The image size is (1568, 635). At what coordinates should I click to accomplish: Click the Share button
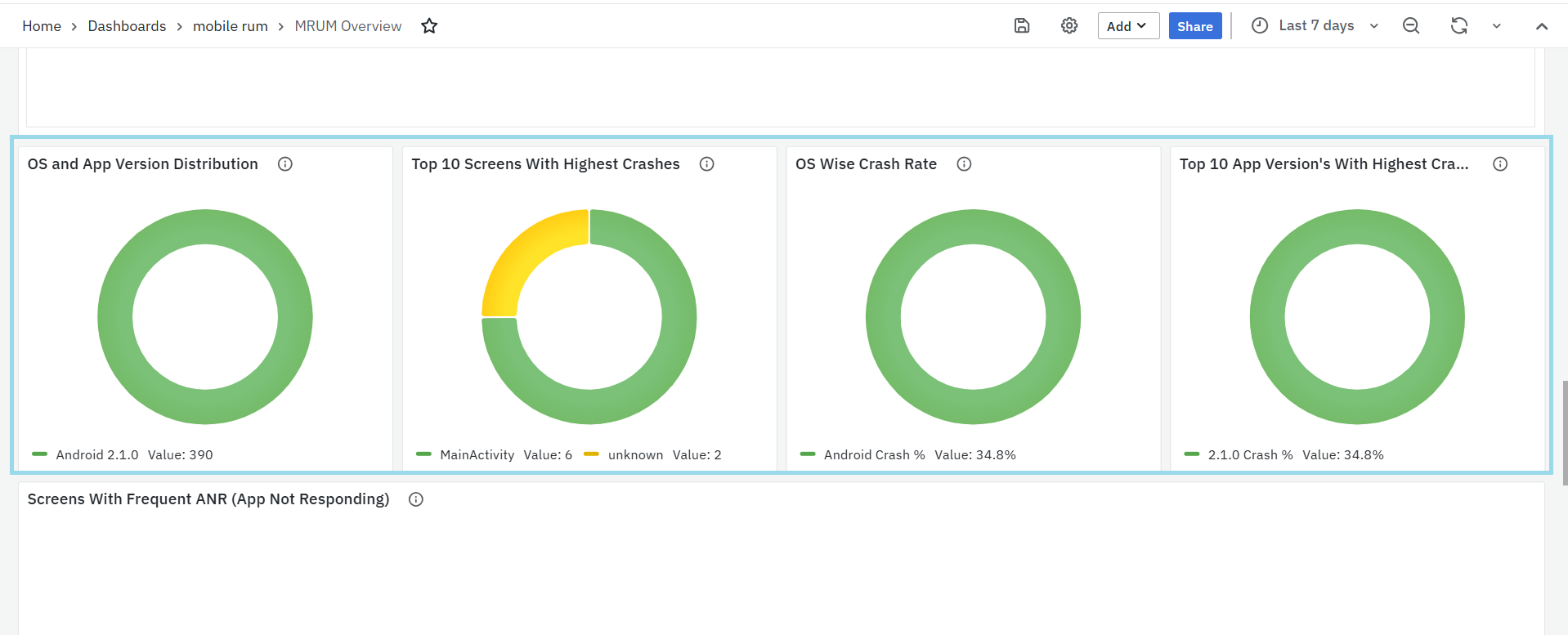click(1194, 26)
